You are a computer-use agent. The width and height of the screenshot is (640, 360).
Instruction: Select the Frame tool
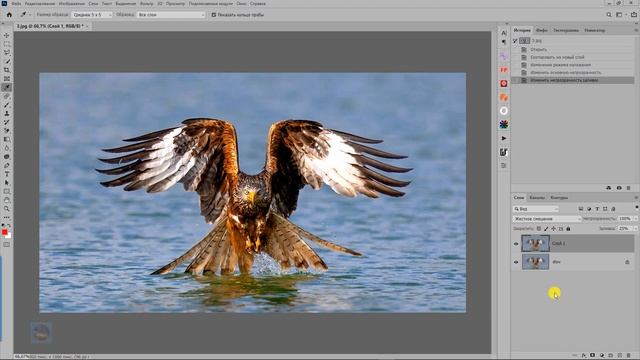click(x=7, y=79)
